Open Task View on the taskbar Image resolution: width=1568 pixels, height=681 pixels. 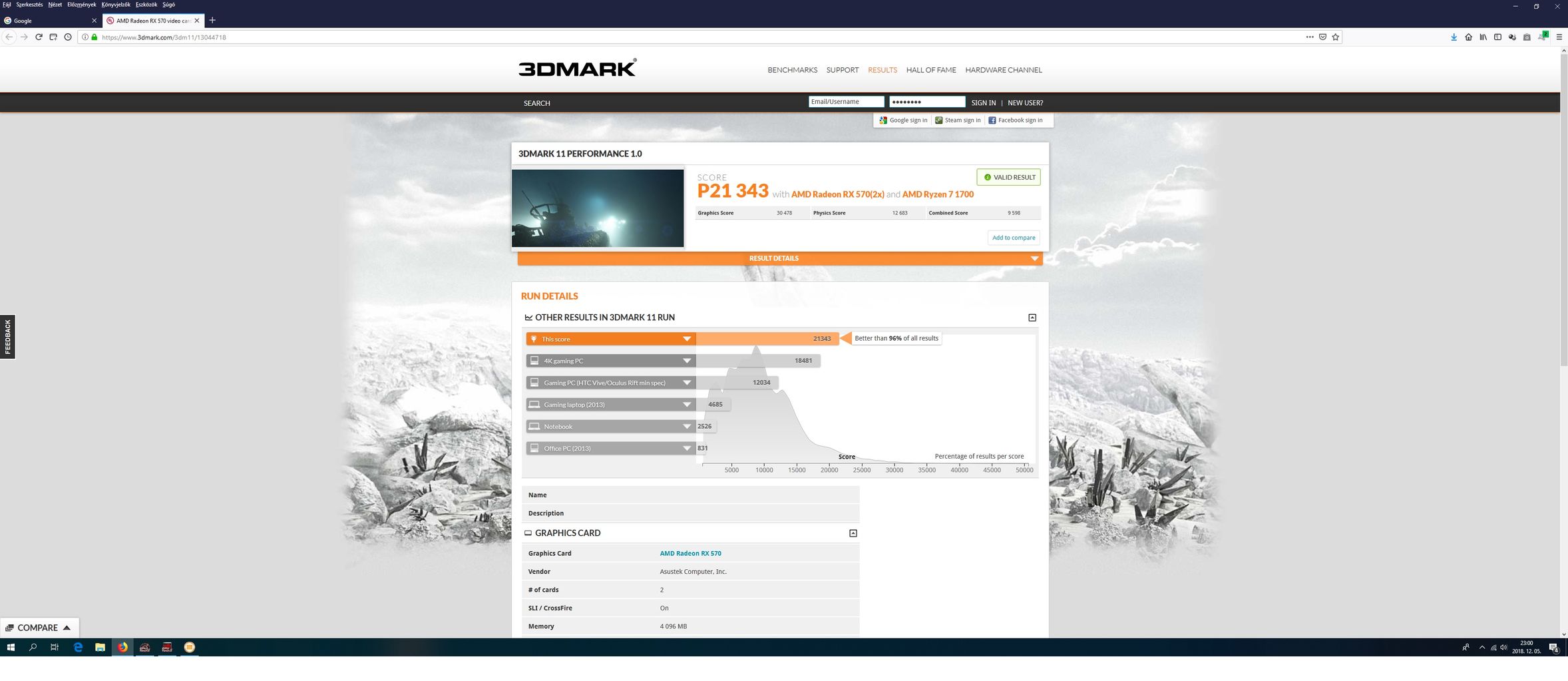click(55, 647)
